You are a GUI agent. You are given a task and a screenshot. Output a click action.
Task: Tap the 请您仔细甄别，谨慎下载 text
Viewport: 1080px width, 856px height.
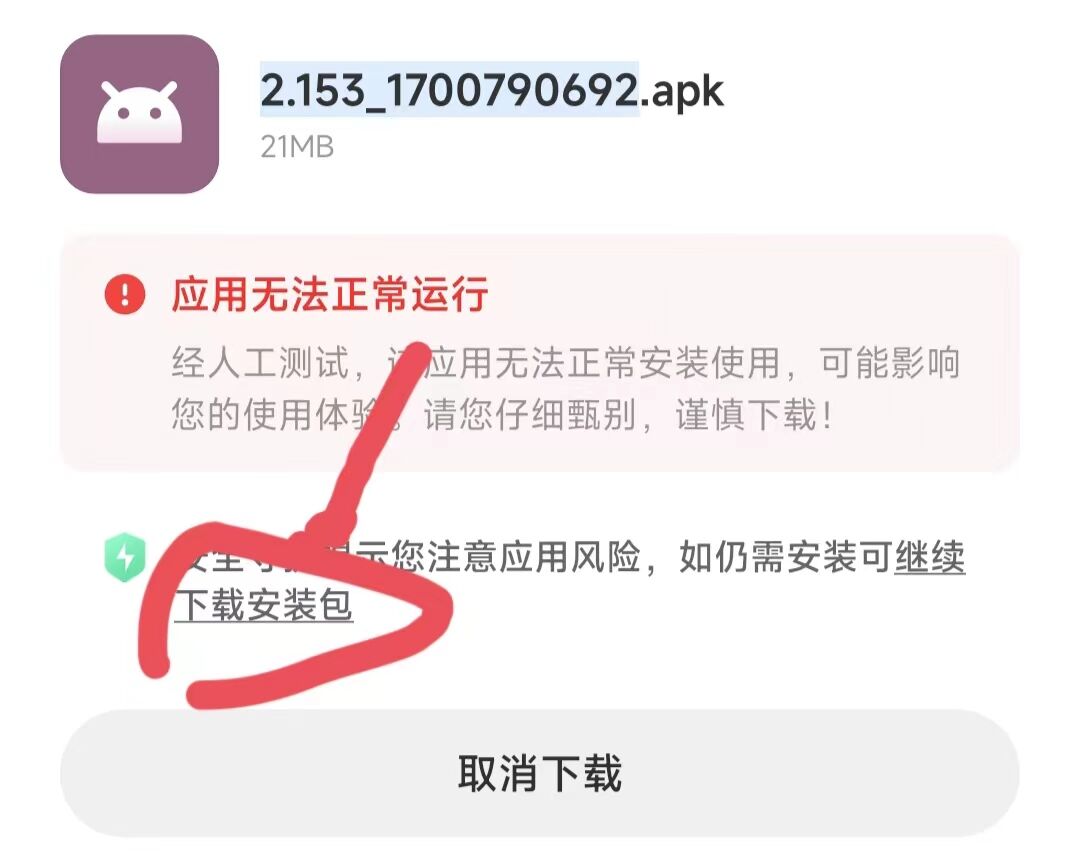tap(628, 415)
